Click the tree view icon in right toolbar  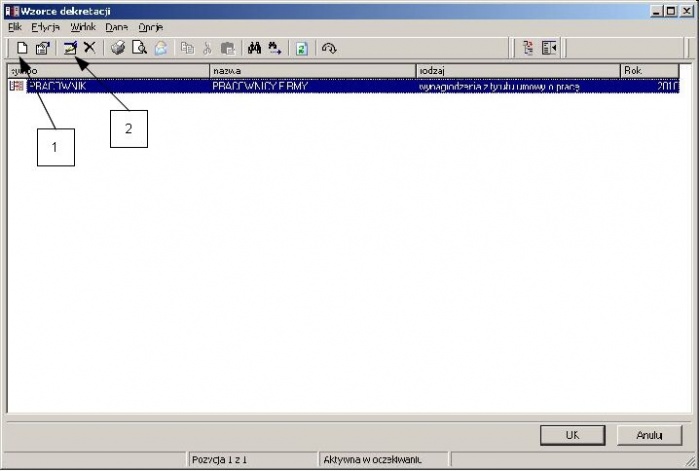coord(528,48)
